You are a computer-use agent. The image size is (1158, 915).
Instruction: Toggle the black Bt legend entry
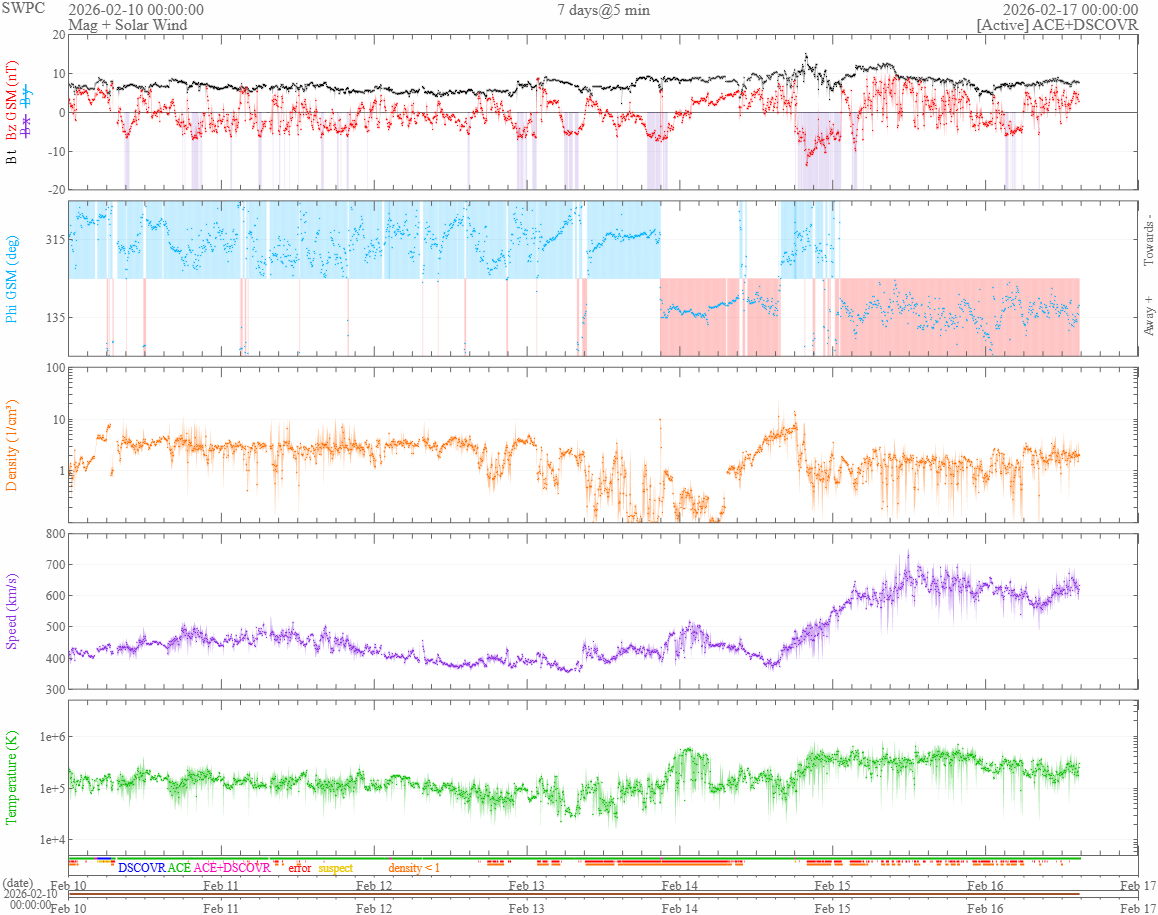tap(11, 157)
